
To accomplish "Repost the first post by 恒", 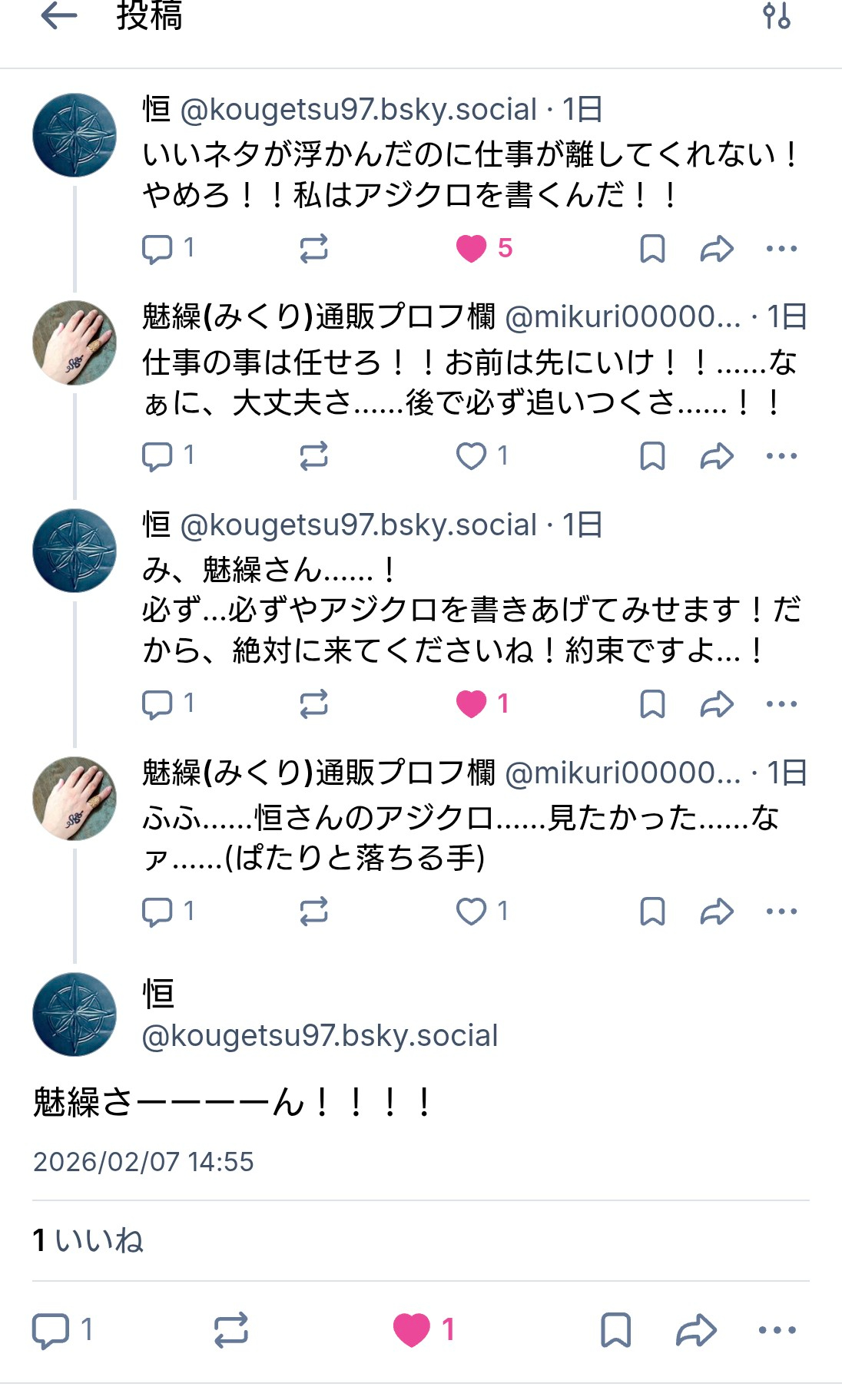I will pyautogui.click(x=313, y=249).
